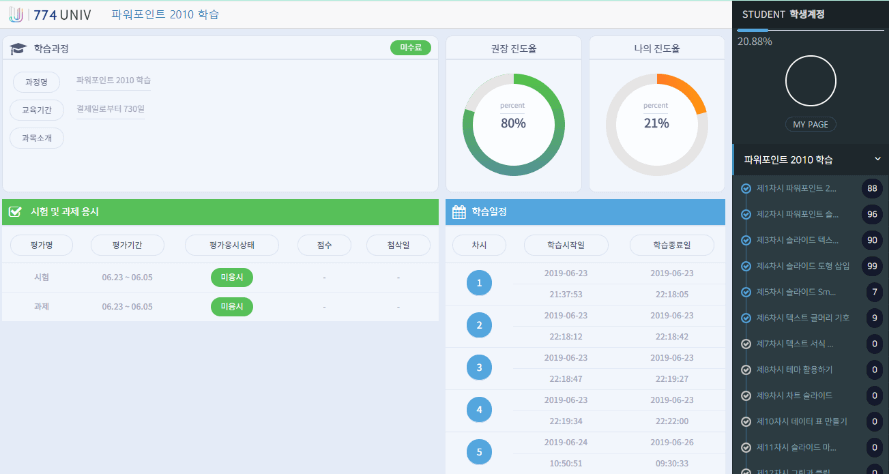Image resolution: width=889 pixels, height=474 pixels.
Task: Collapse the 파워포인트 2010 학습 sidebar chevron
Action: [x=877, y=159]
